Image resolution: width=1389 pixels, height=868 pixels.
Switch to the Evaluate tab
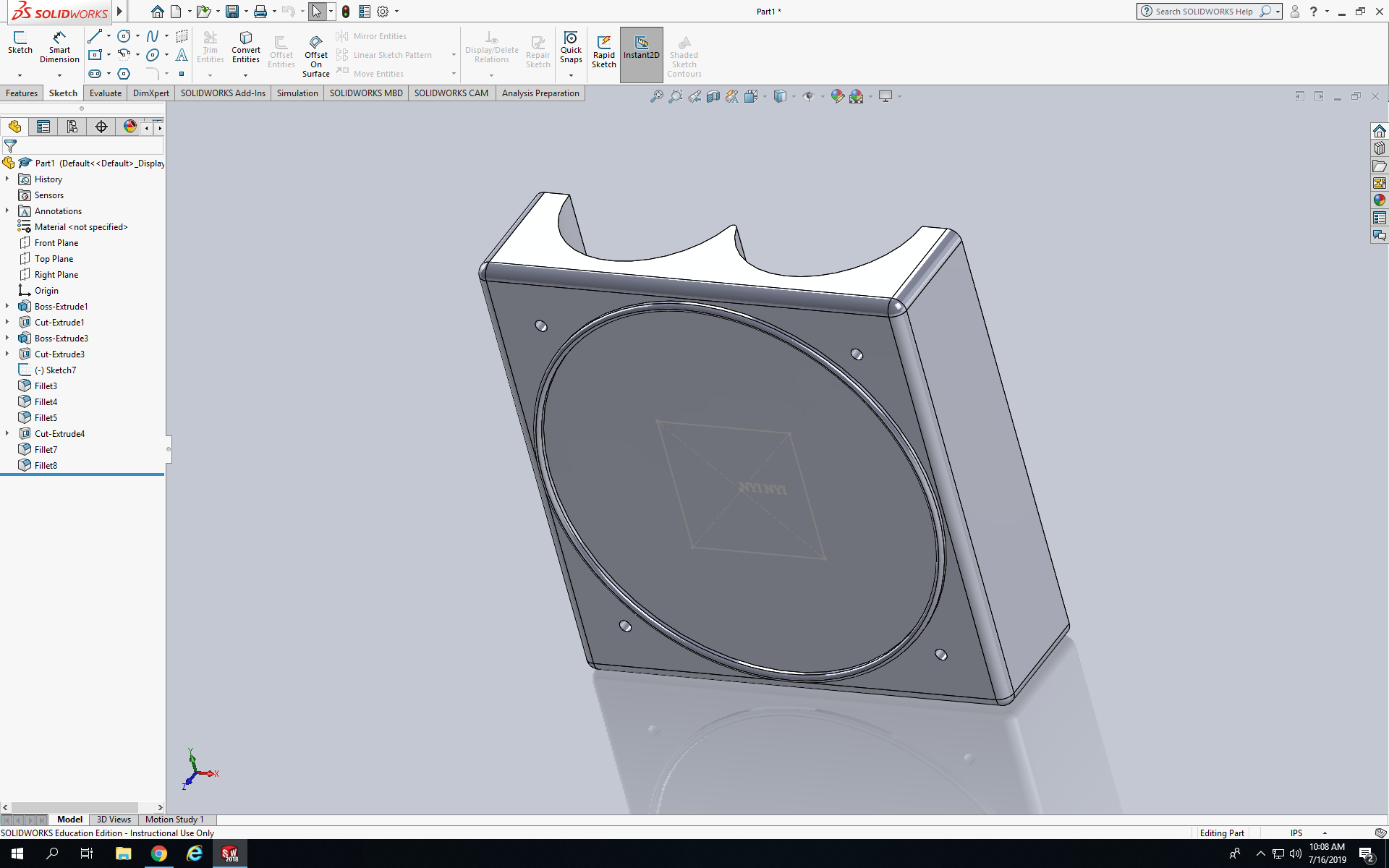pos(106,93)
